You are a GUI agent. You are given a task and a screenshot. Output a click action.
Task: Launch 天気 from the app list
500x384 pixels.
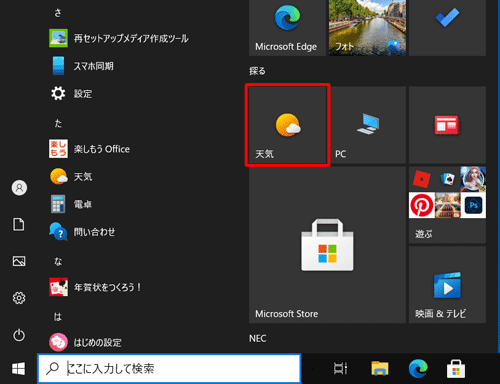[71, 176]
